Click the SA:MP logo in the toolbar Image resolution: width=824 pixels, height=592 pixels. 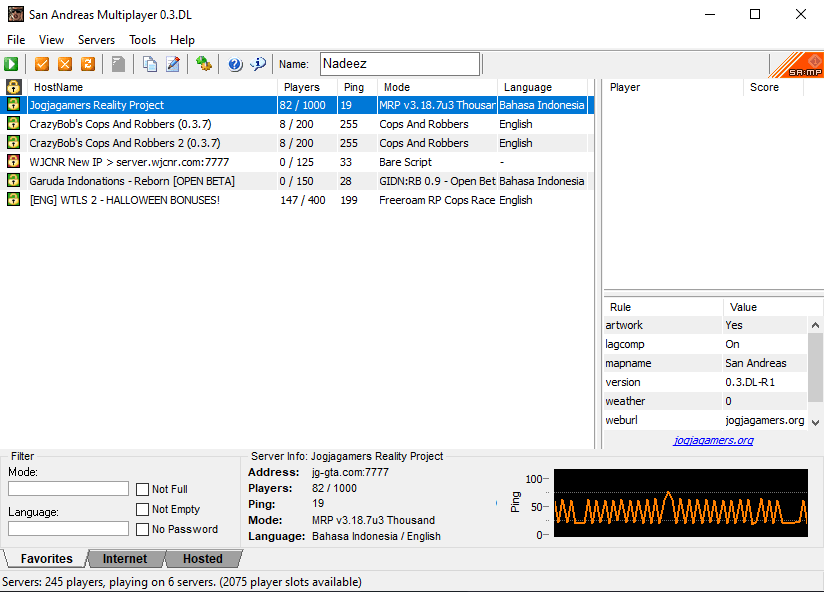pyautogui.click(x=797, y=65)
